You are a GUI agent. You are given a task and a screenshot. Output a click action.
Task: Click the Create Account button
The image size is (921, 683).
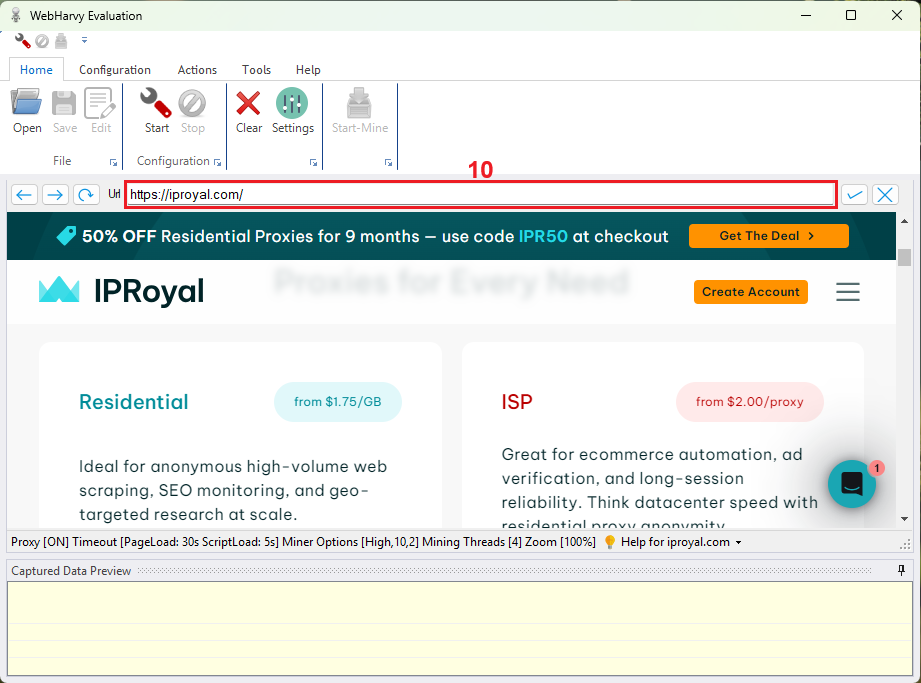point(751,292)
